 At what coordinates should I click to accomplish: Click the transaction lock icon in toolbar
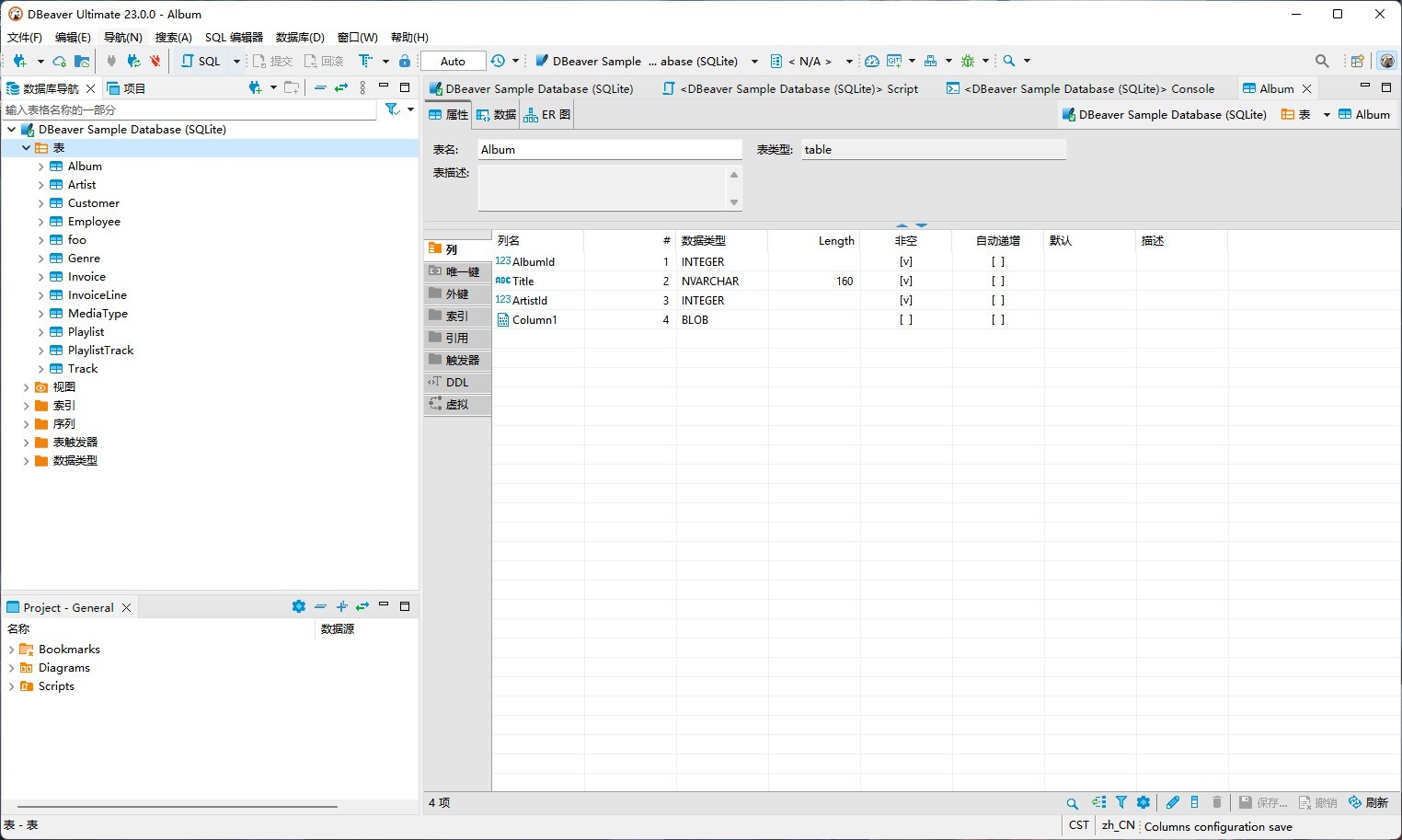pos(405,61)
